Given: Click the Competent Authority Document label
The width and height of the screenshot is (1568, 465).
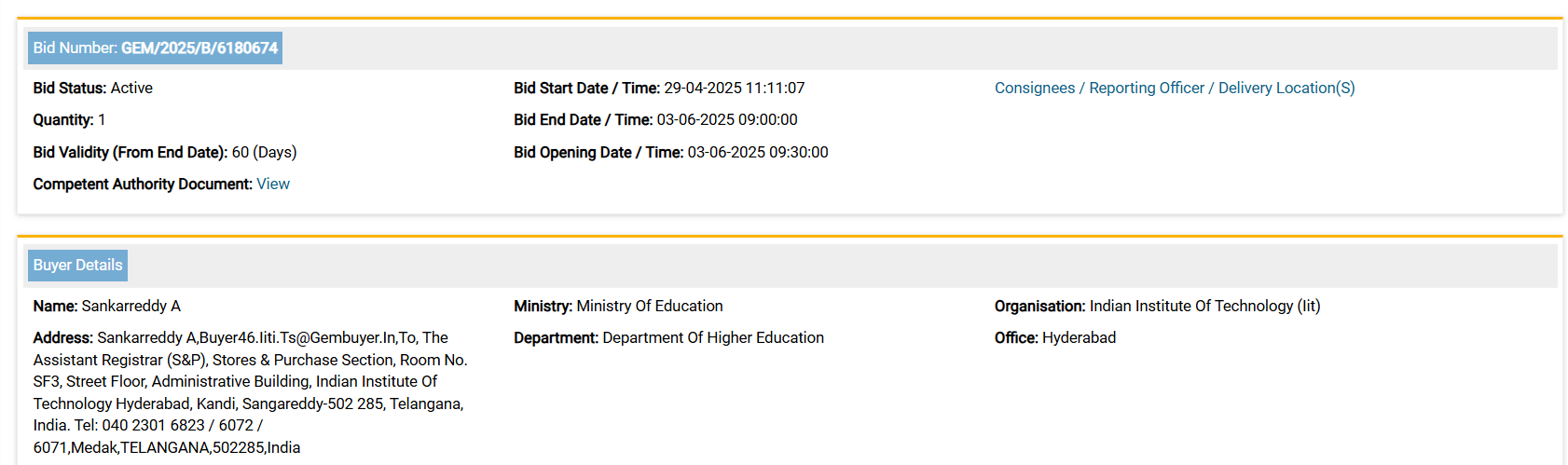Looking at the screenshot, I should tap(143, 185).
